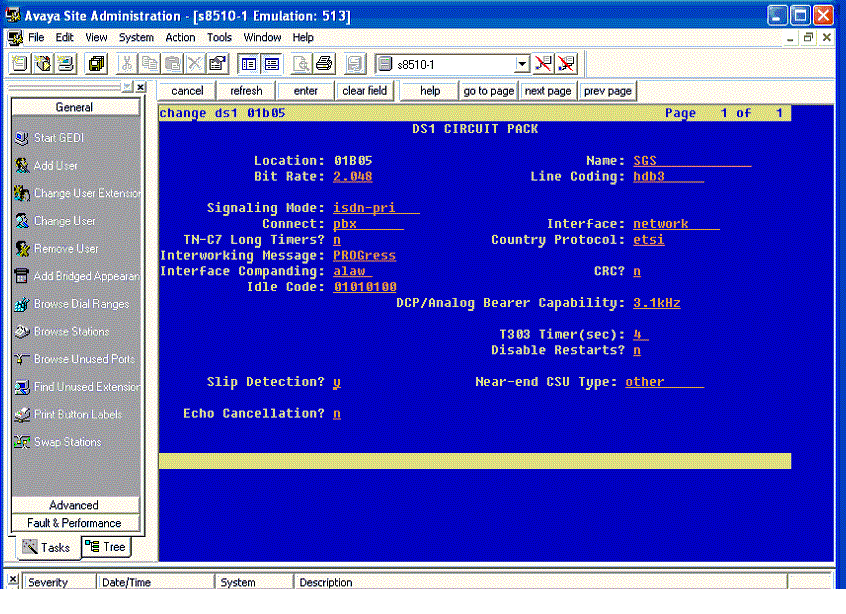Click the next page button
The width and height of the screenshot is (846, 614).
point(548,91)
